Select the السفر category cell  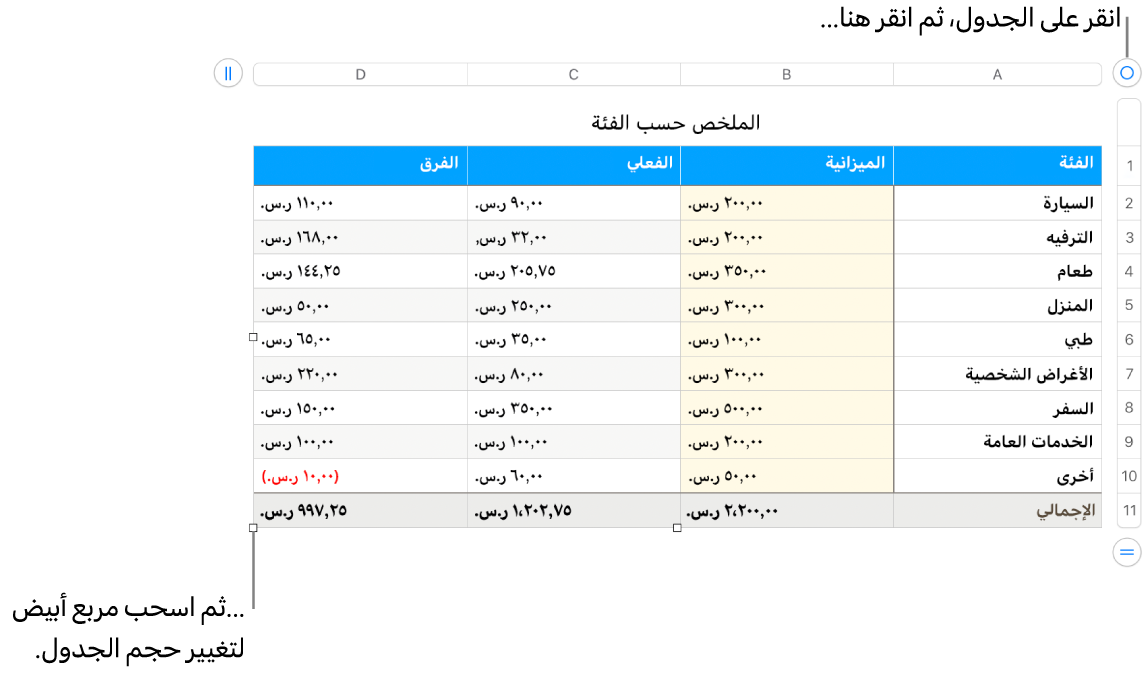point(997,407)
